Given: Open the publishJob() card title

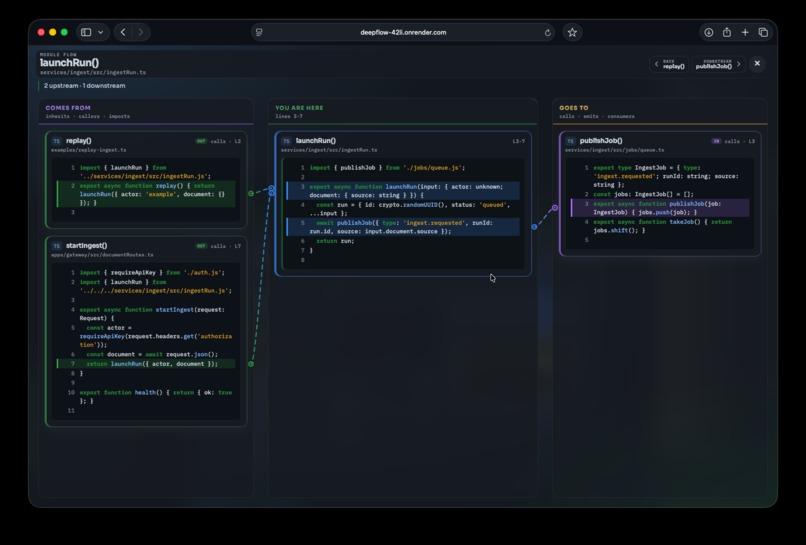Looking at the screenshot, I should click(x=601, y=140).
